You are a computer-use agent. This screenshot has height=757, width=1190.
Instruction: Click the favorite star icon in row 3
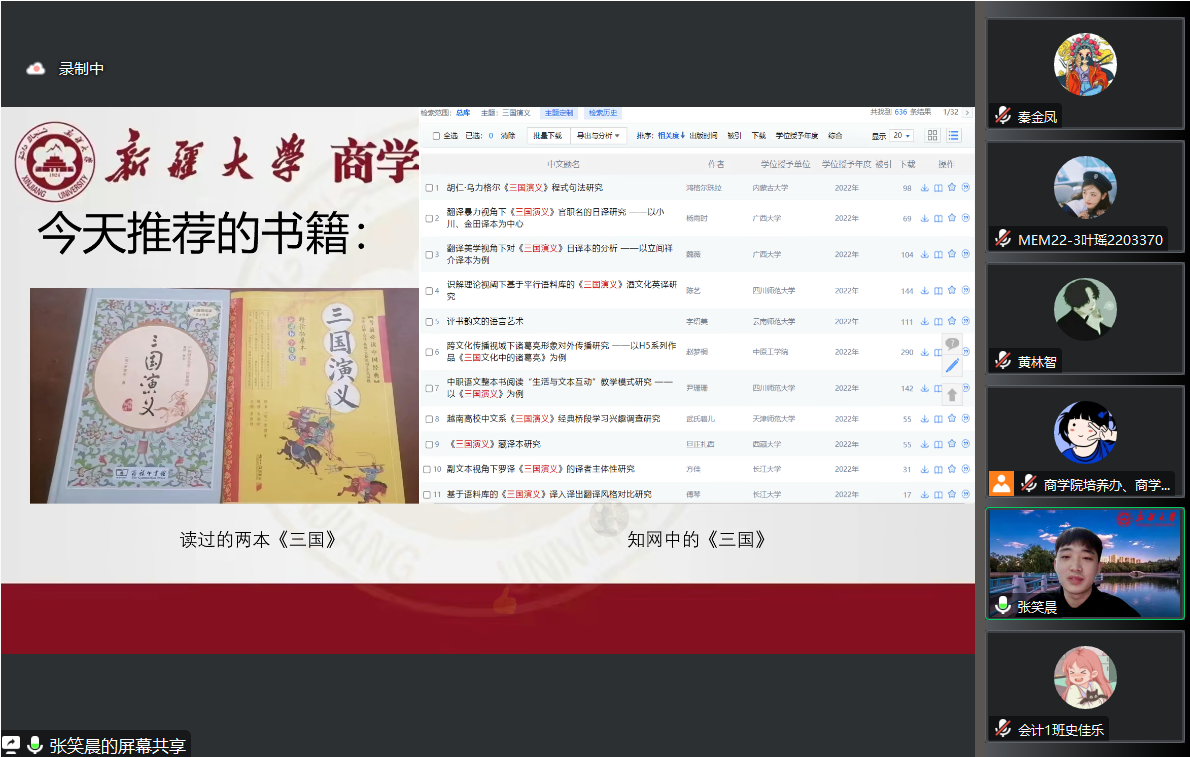point(952,255)
